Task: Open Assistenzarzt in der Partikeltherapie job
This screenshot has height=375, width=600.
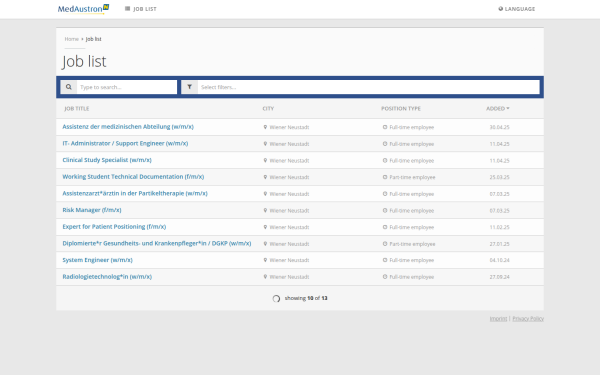Action: (x=135, y=193)
